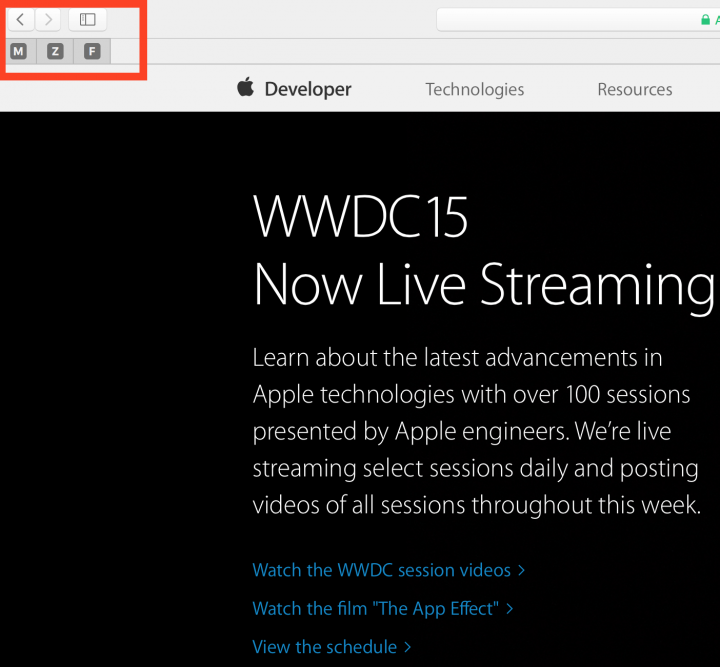This screenshot has width=720, height=667.
Task: Click the WWDC15 headline text
Action: pos(360,216)
